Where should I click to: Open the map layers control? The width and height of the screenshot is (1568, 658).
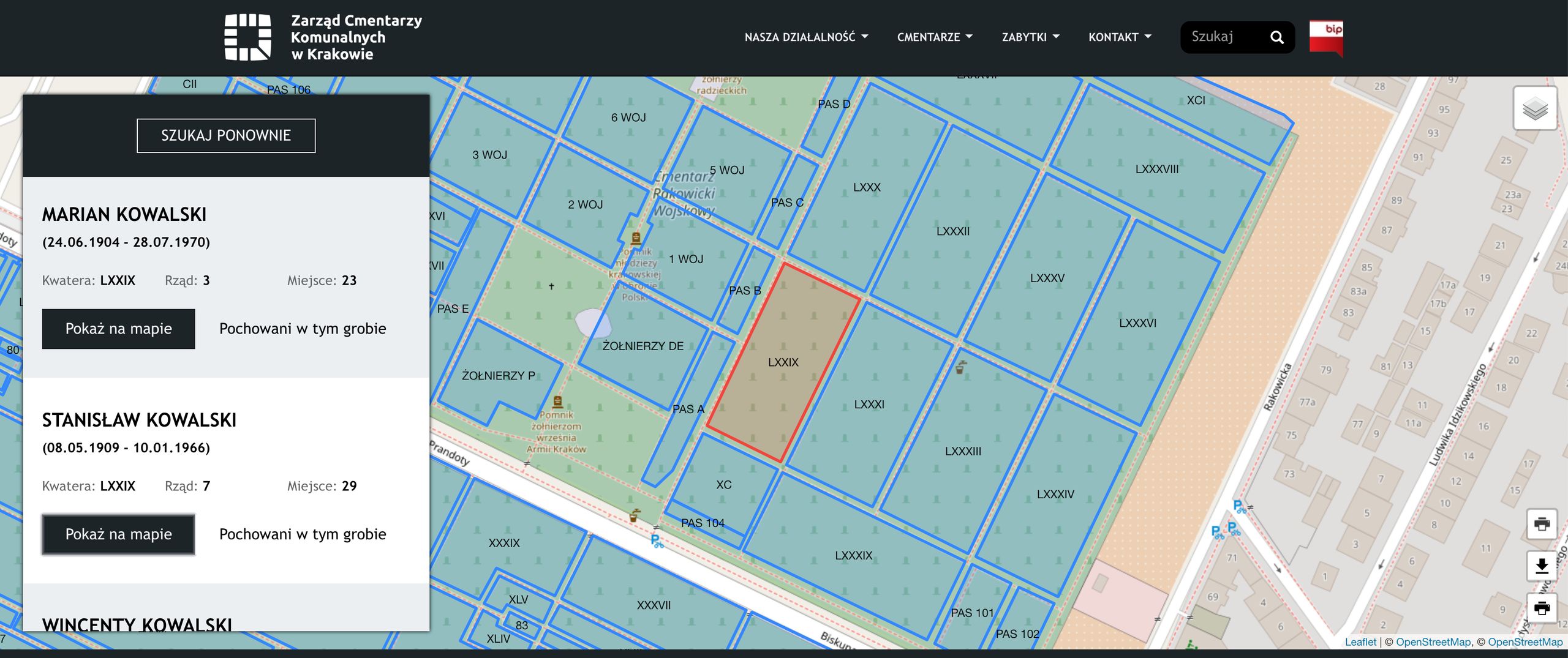pos(1535,109)
